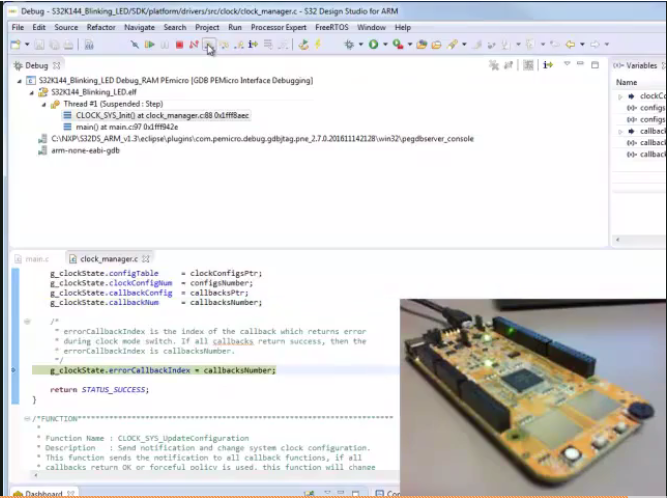
Task: Open the Processor Expert menu
Action: 279,27
